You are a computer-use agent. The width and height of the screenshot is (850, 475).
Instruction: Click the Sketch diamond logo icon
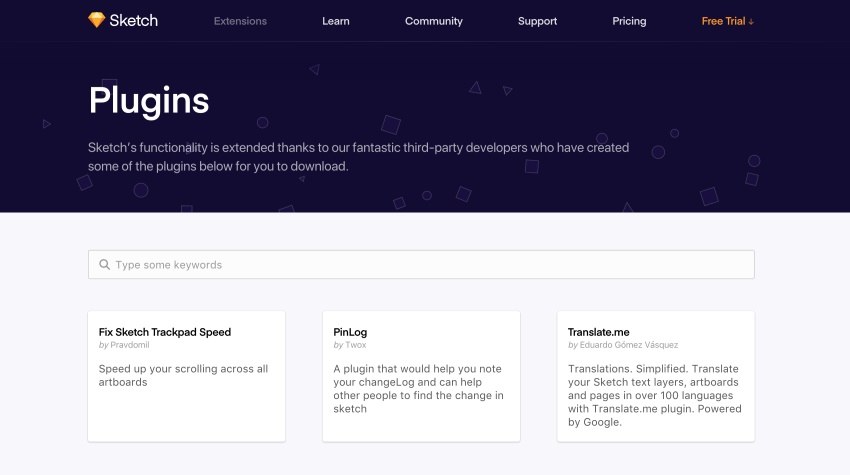pyautogui.click(x=96, y=20)
